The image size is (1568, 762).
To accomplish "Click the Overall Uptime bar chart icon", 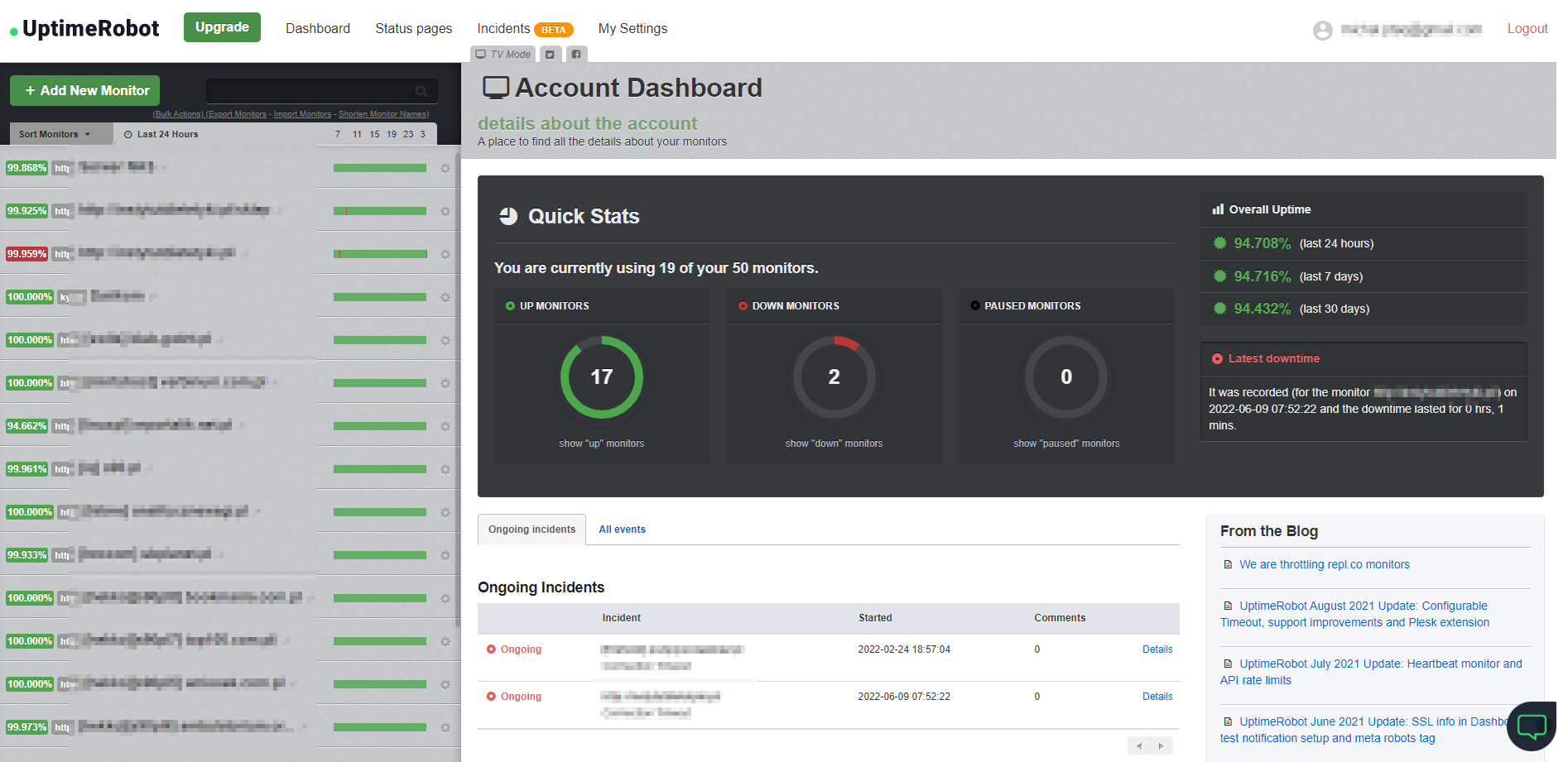I will click(1218, 209).
